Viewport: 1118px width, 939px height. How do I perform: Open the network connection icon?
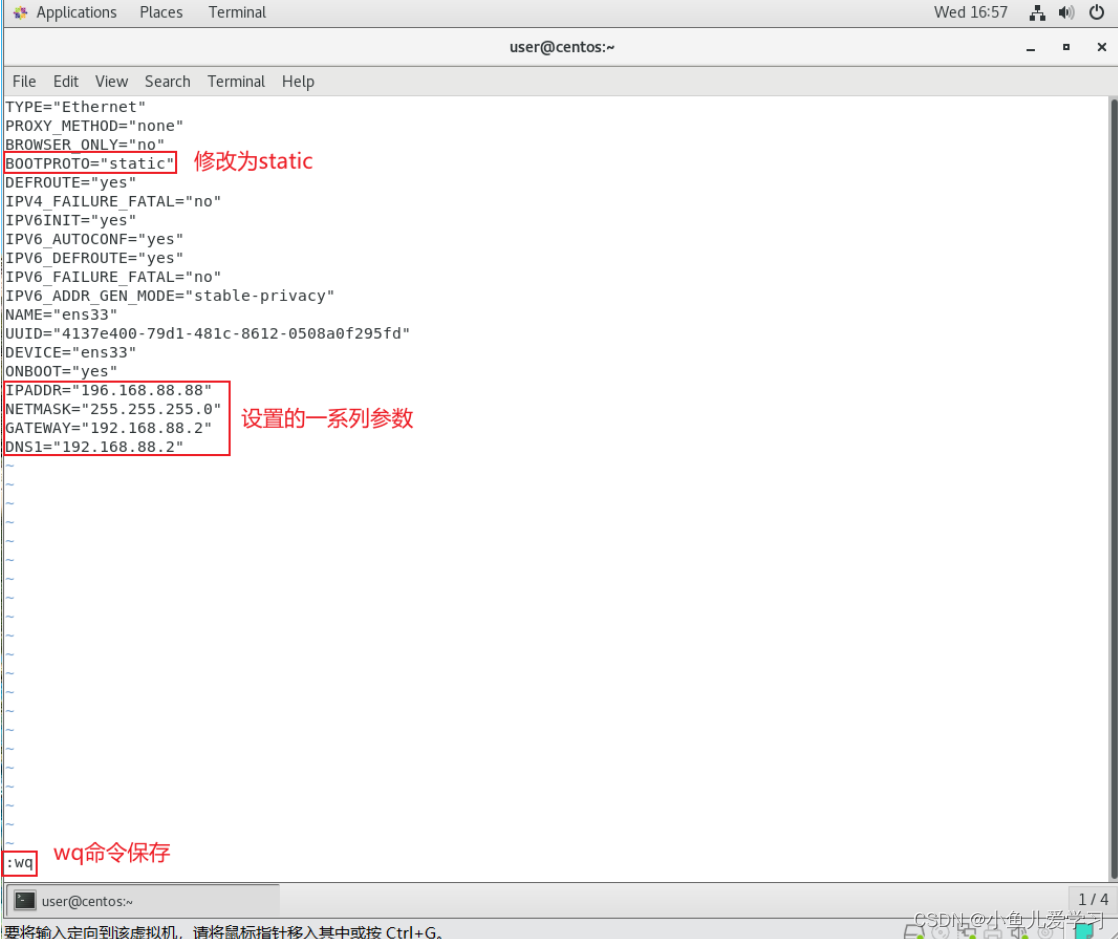pos(1037,12)
